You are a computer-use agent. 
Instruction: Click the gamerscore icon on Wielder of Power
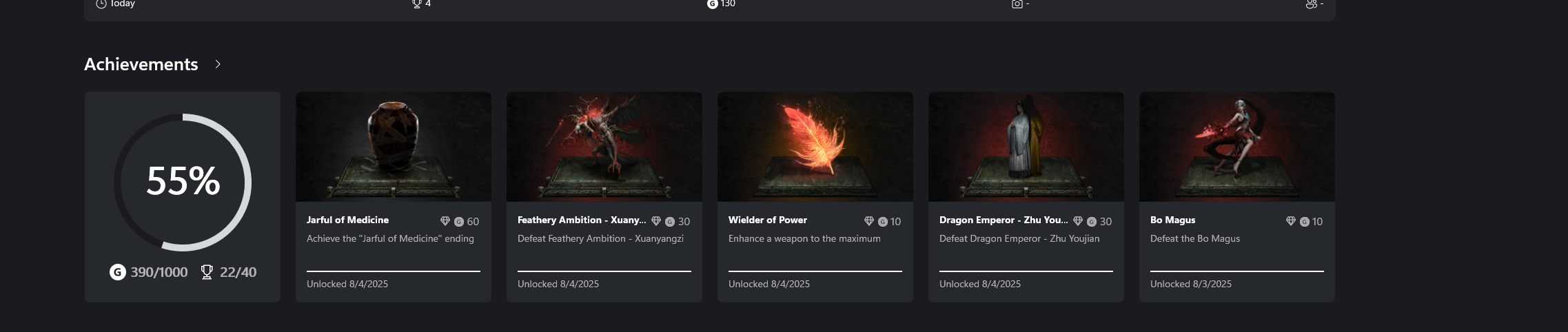(883, 222)
